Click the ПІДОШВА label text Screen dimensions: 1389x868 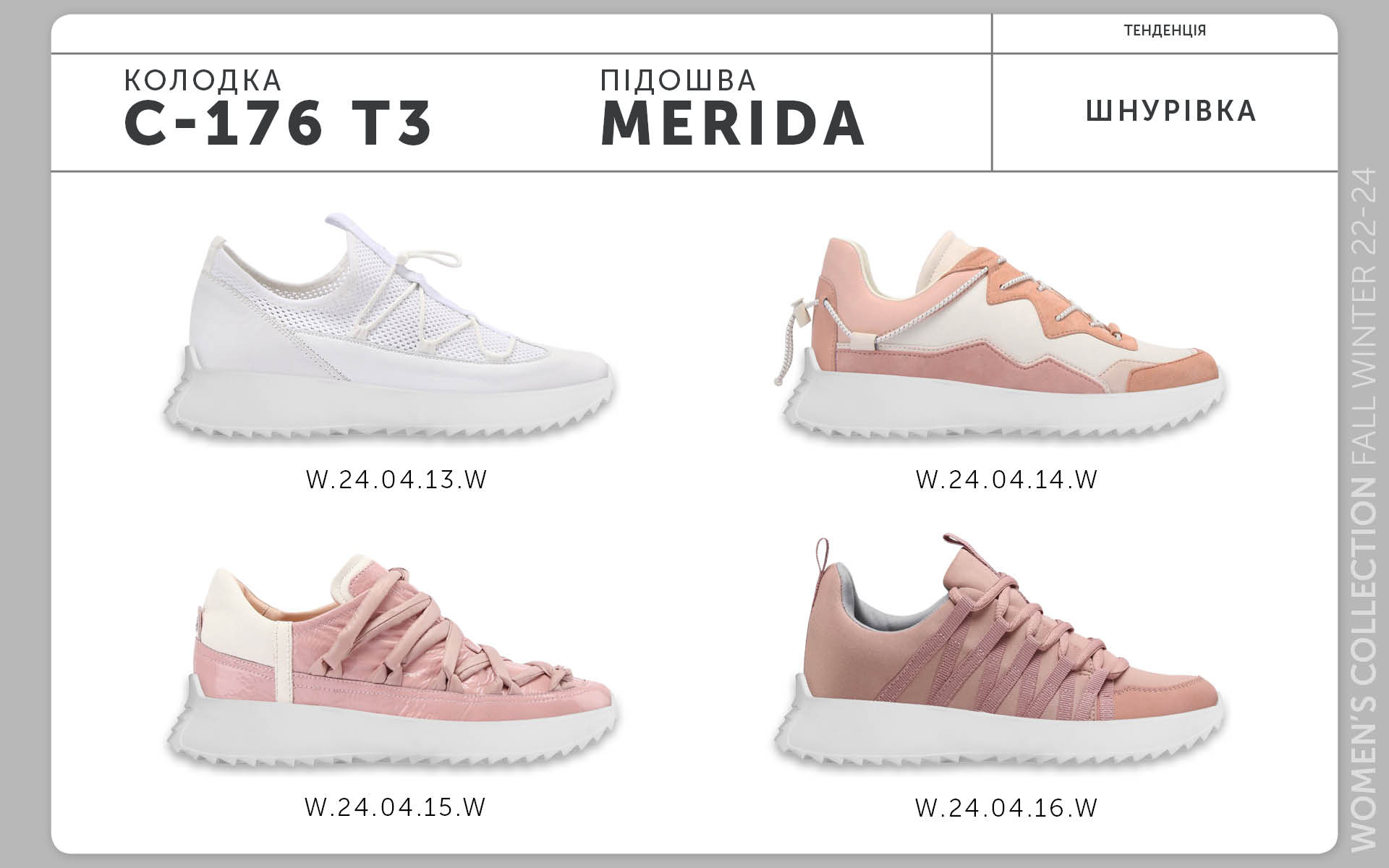678,80
